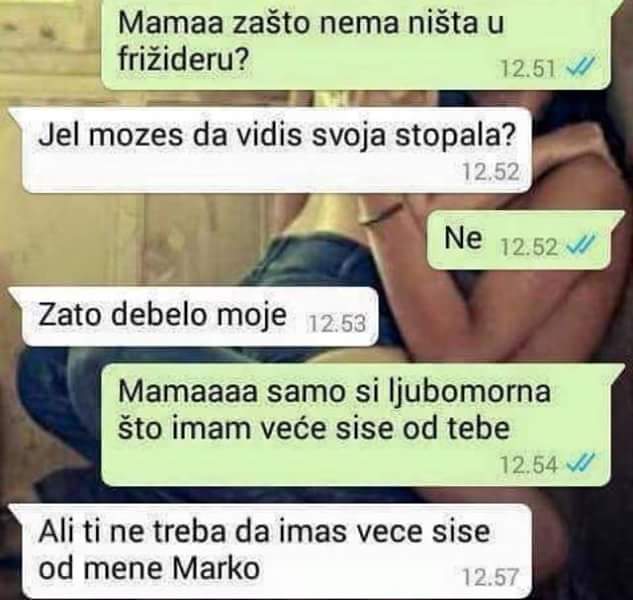Tap the "Mamaaaa samo si ljubomorna" message bubble

(357, 424)
